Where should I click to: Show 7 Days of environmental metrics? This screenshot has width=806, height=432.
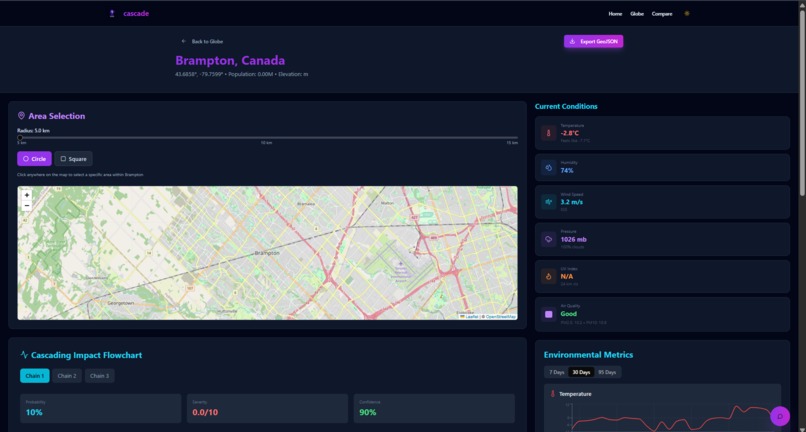click(x=557, y=372)
